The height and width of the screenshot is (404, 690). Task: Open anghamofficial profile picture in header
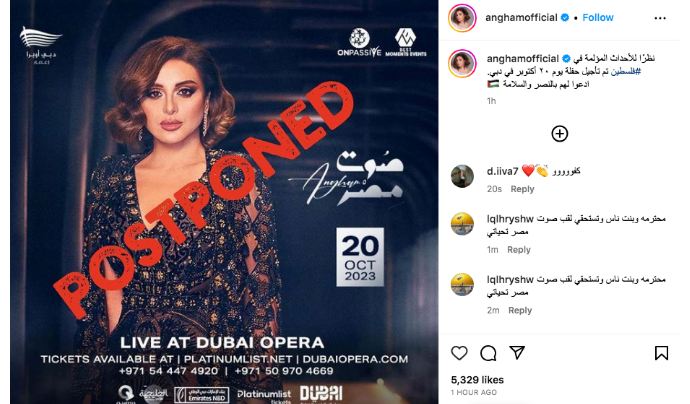click(462, 18)
